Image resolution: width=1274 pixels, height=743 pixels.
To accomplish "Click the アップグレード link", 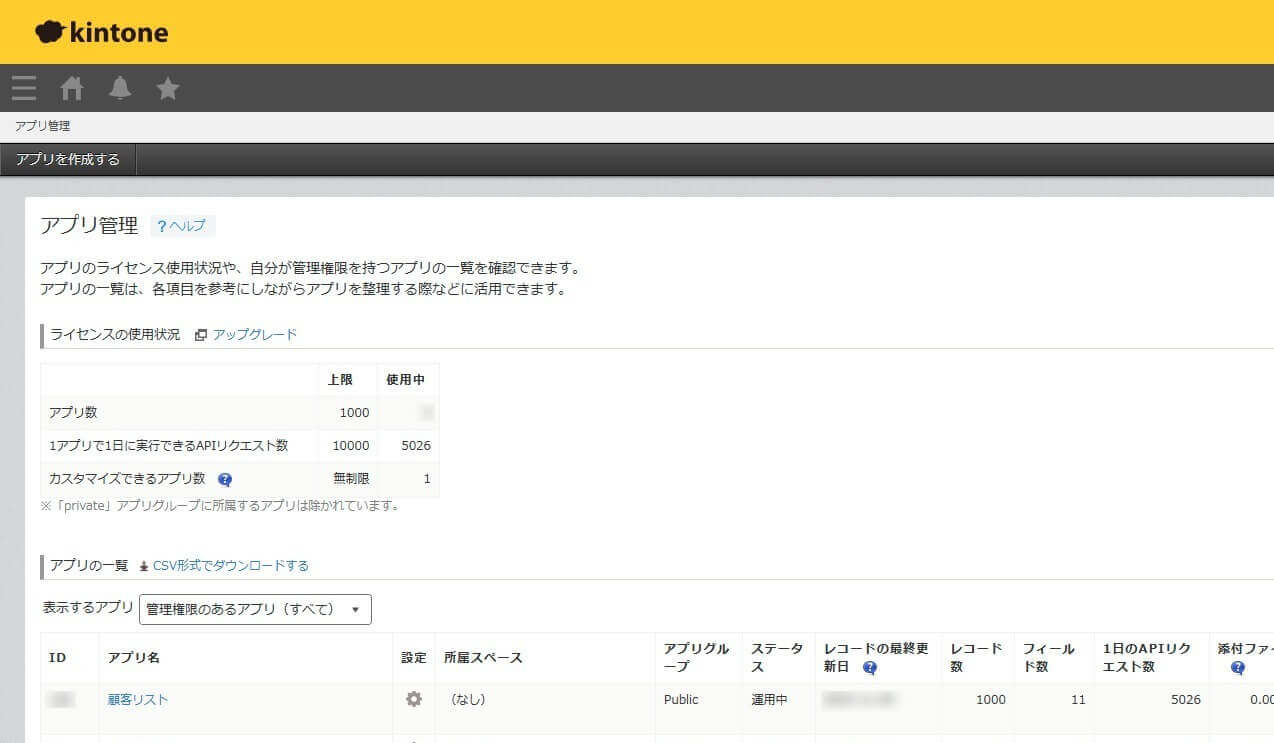I will click(x=253, y=334).
